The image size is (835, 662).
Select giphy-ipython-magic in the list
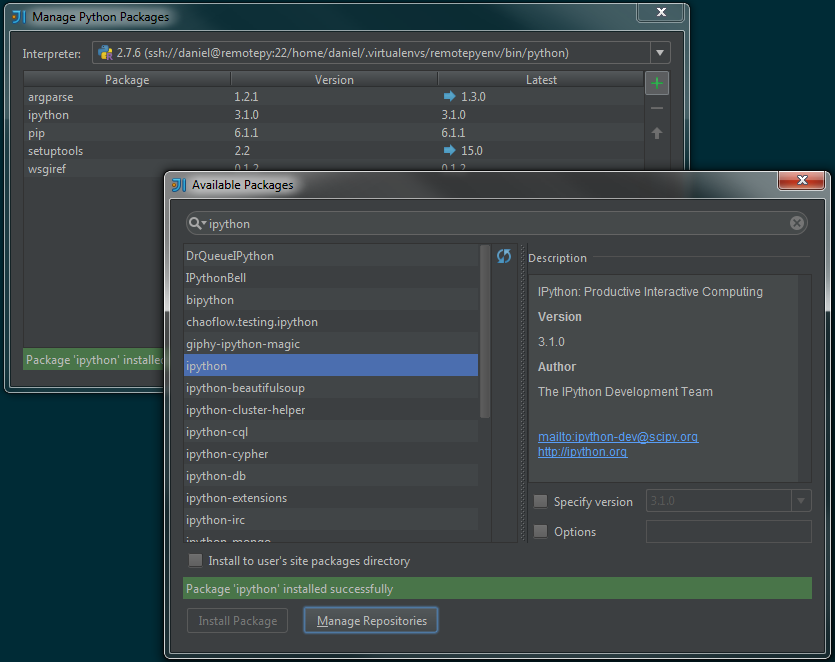tap(331, 344)
